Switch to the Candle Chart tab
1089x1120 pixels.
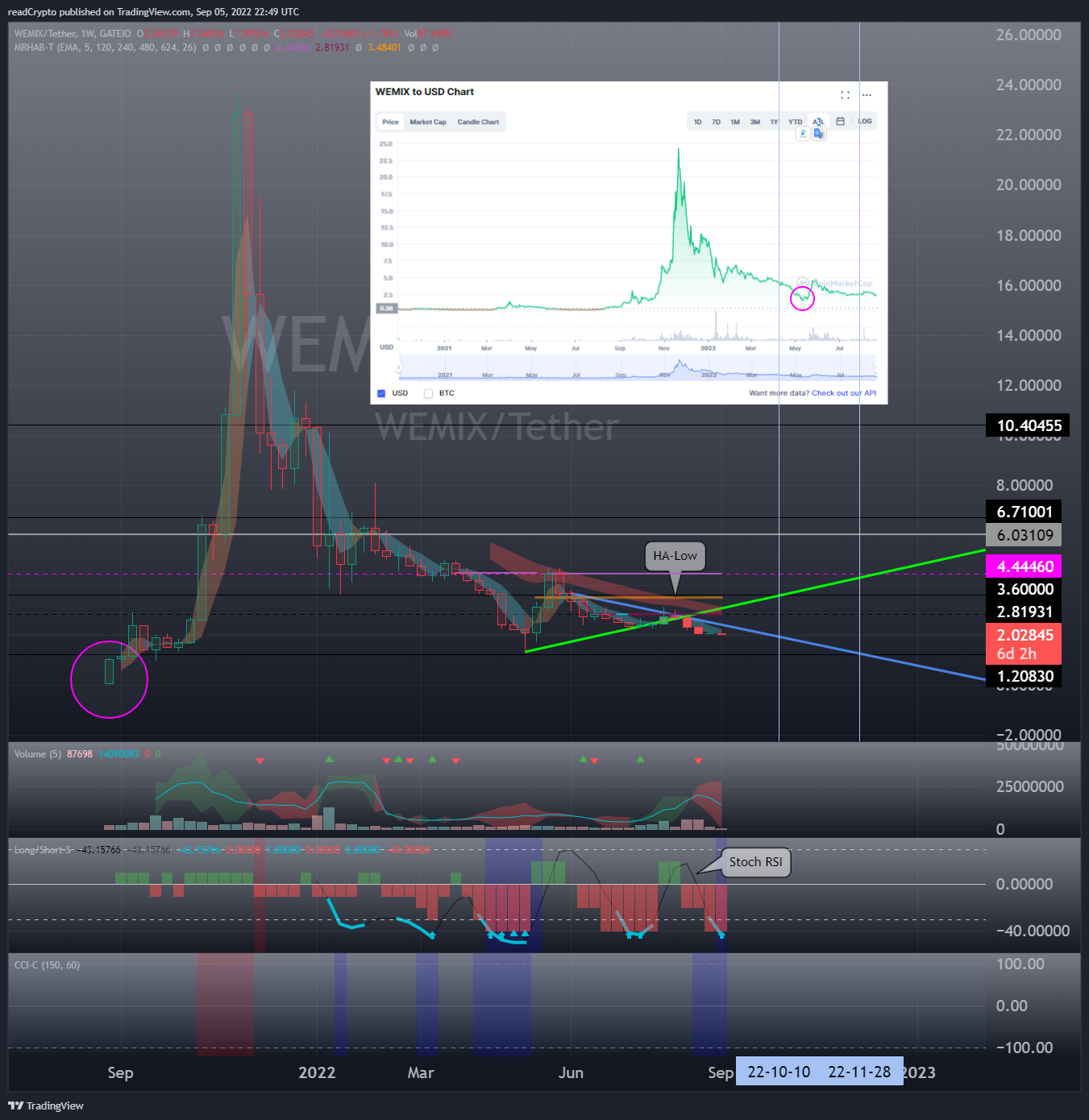pyautogui.click(x=478, y=122)
